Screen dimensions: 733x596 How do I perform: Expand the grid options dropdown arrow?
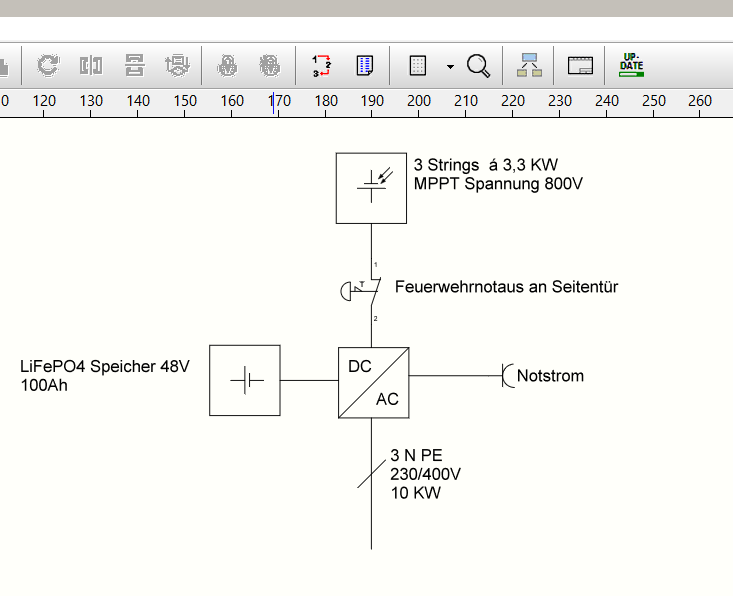(x=450, y=66)
